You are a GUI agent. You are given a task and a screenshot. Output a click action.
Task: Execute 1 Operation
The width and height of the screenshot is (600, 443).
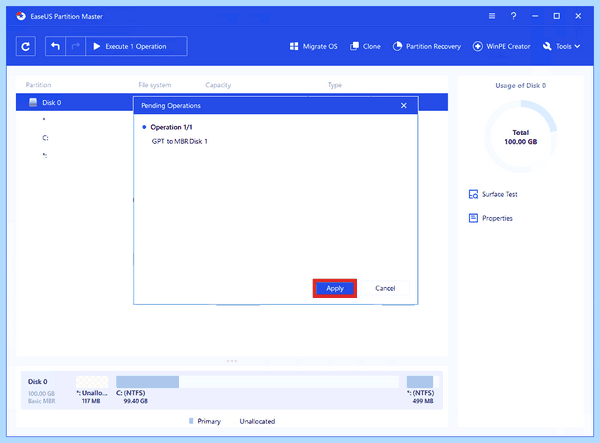click(x=136, y=46)
